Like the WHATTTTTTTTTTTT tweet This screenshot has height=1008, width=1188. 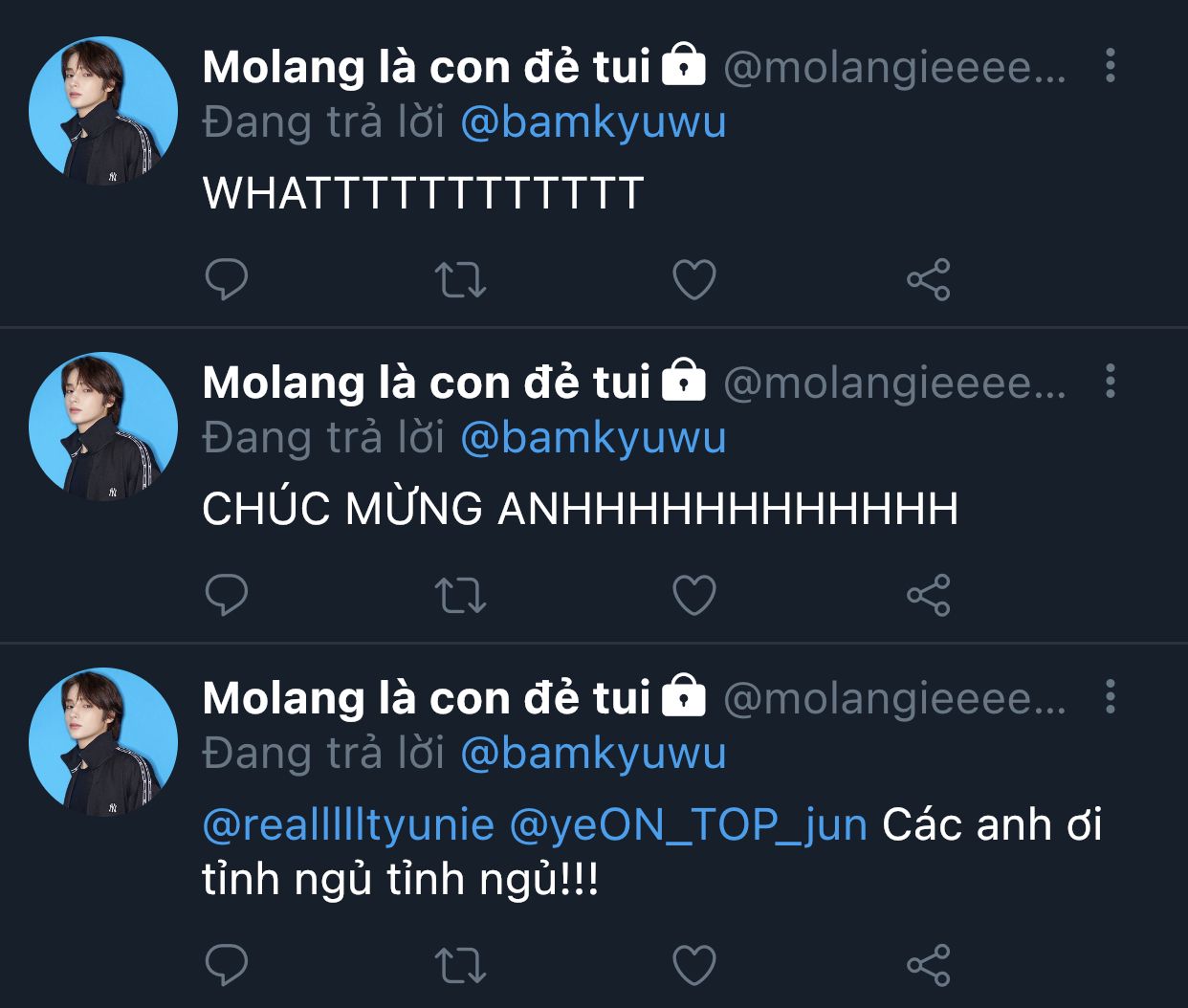tap(694, 279)
